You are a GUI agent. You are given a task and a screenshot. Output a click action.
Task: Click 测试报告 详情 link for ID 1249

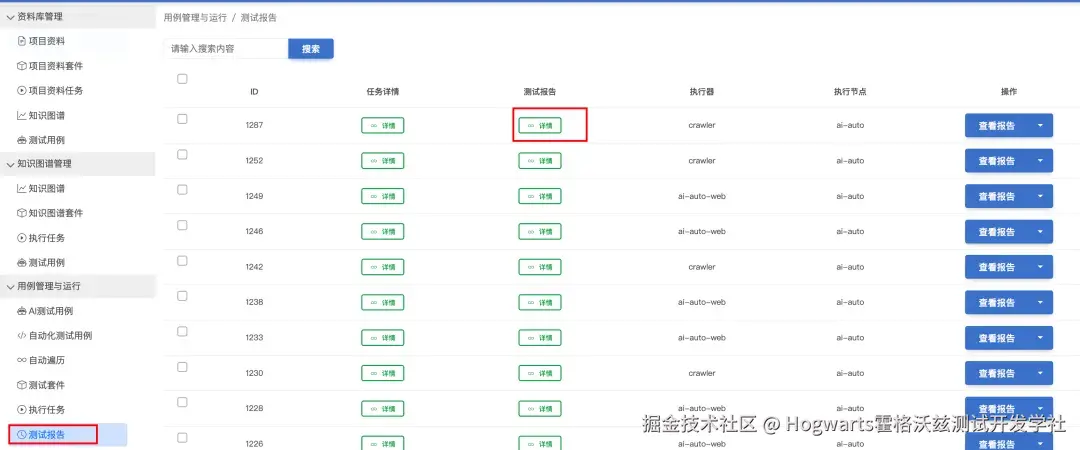pos(540,196)
